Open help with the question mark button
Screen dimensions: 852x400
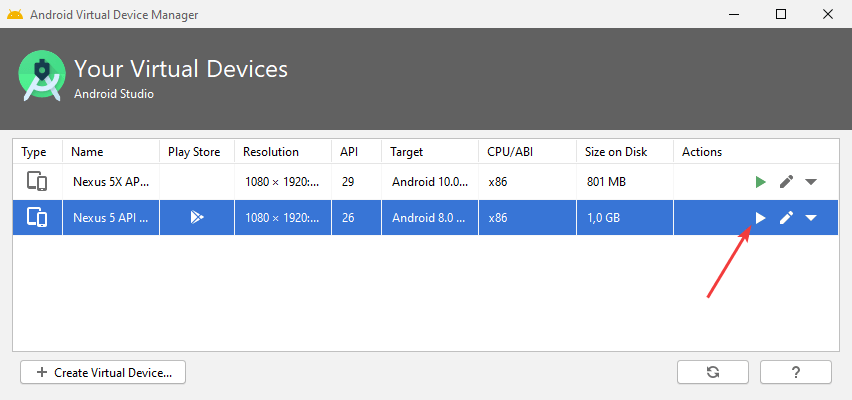click(x=796, y=372)
